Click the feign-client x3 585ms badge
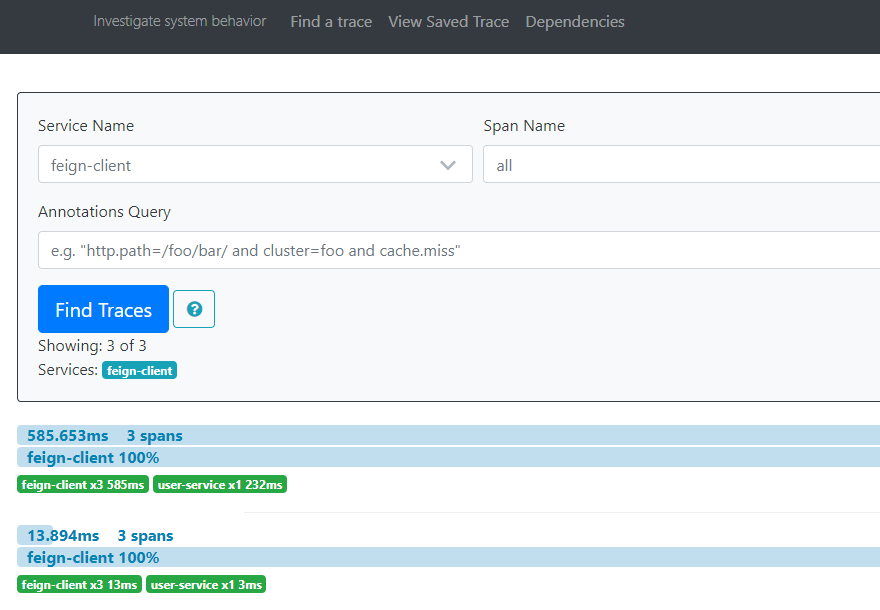This screenshot has width=880, height=610. tap(83, 484)
